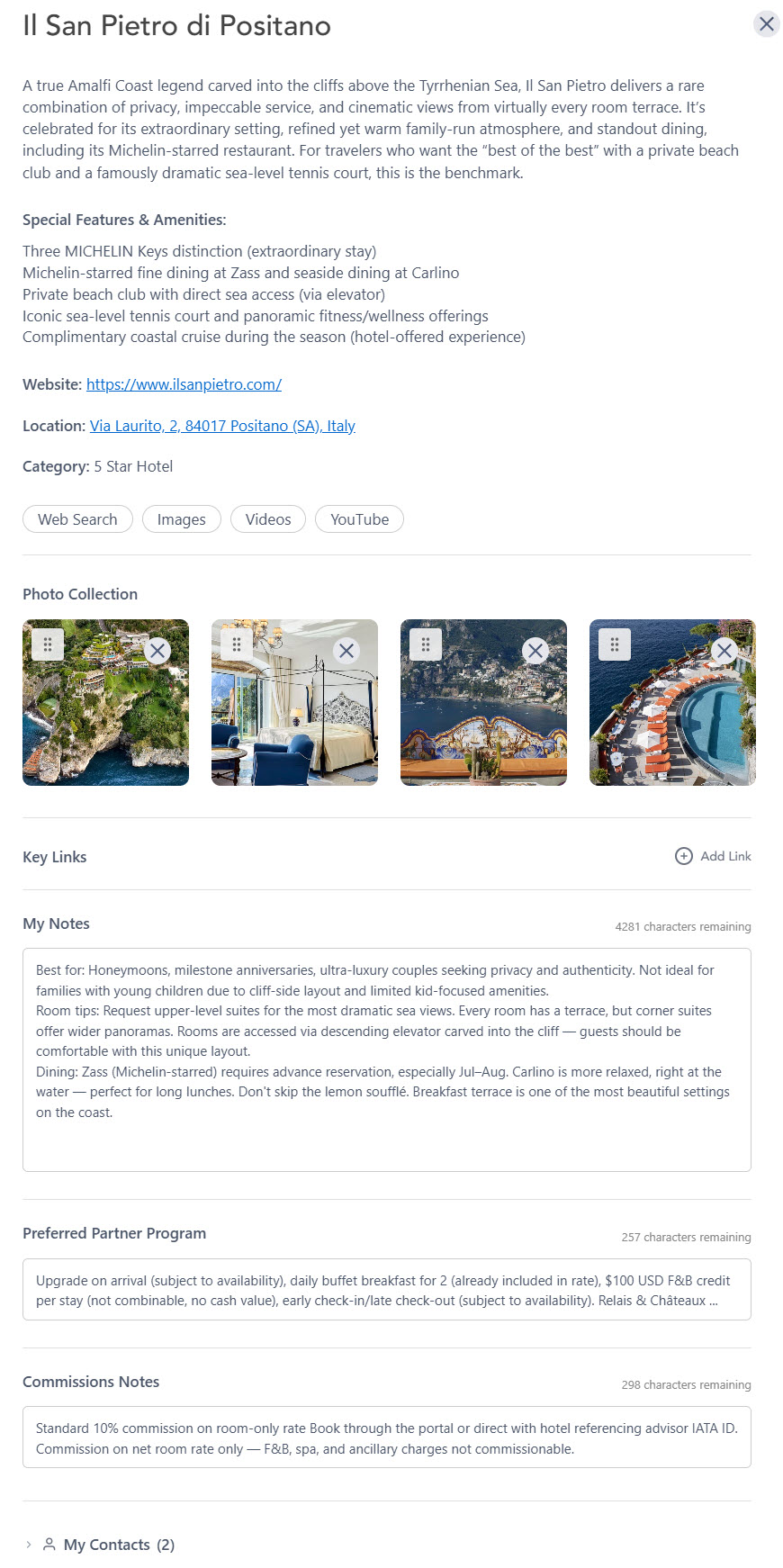
Task: Click the Add Link plus icon
Action: point(684,856)
